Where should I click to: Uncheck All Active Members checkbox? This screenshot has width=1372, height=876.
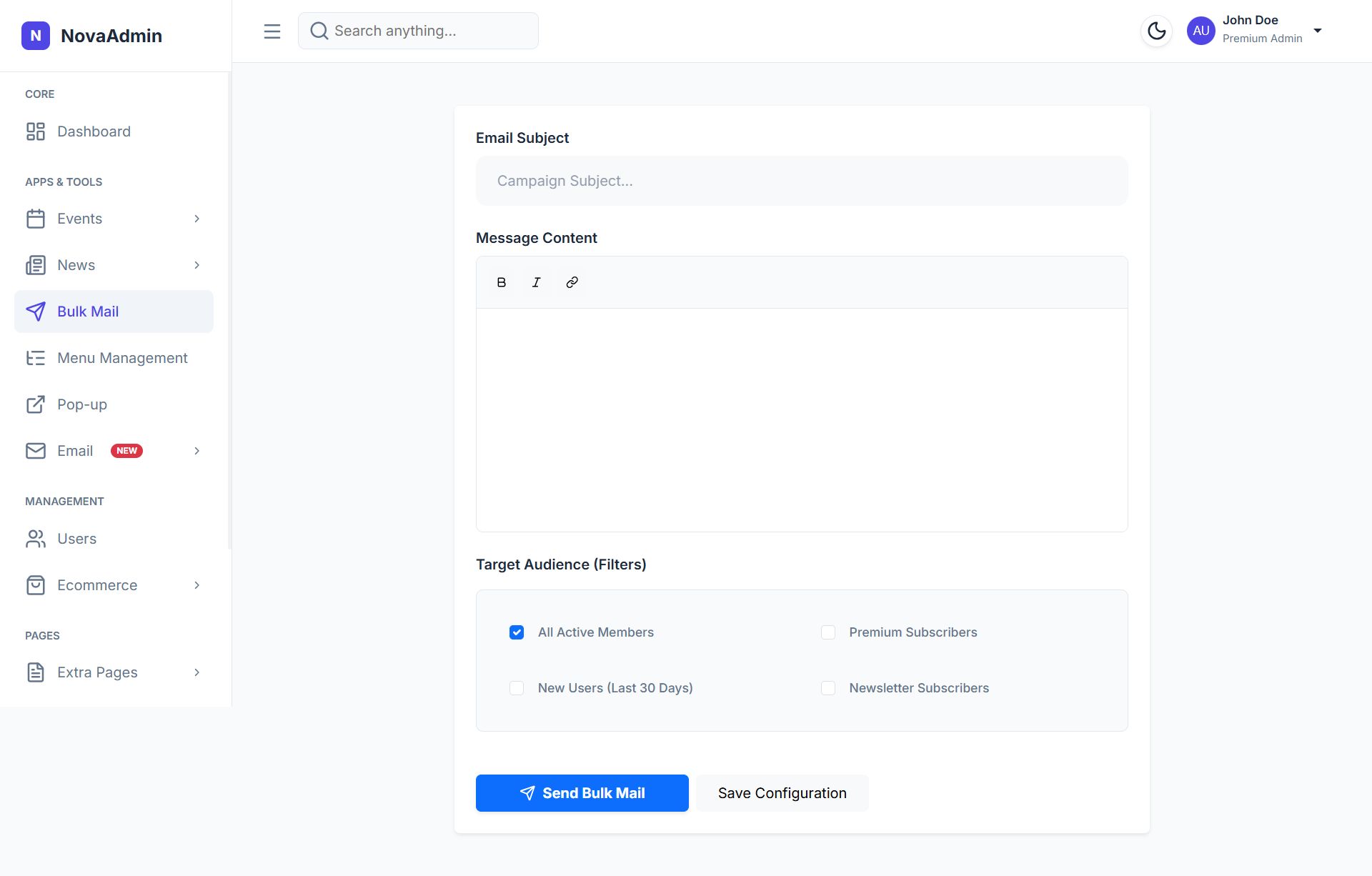[517, 632]
